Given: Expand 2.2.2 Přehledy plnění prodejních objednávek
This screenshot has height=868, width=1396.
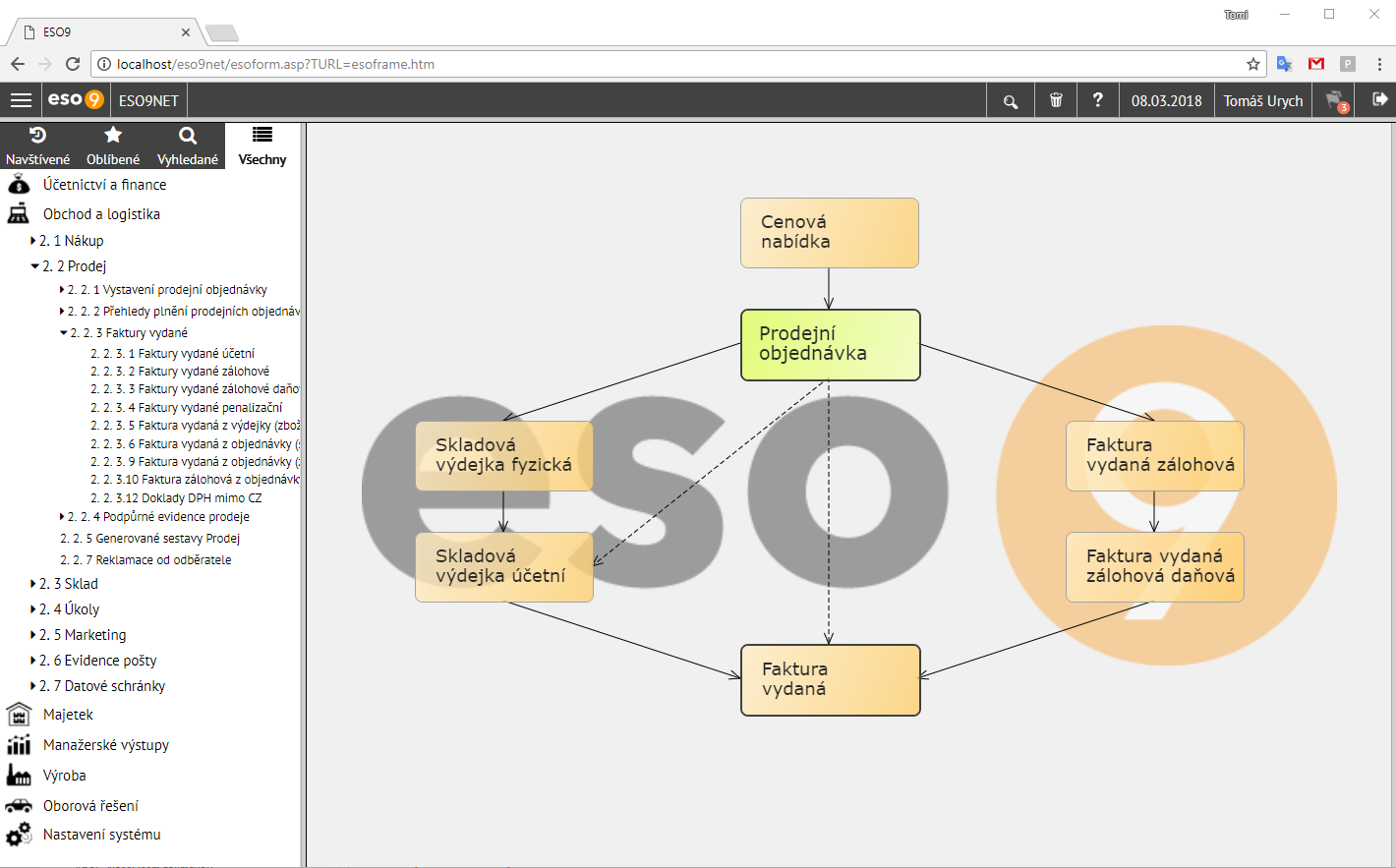Looking at the screenshot, I should click(62, 311).
